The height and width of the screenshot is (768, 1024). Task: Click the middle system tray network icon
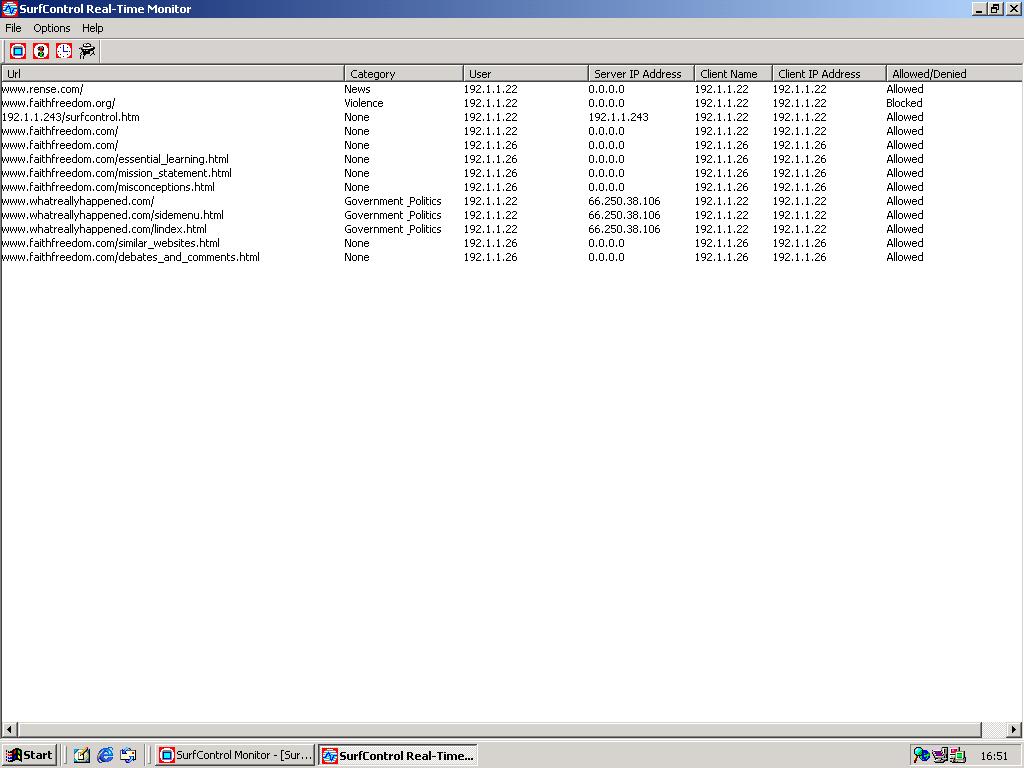[x=940, y=756]
